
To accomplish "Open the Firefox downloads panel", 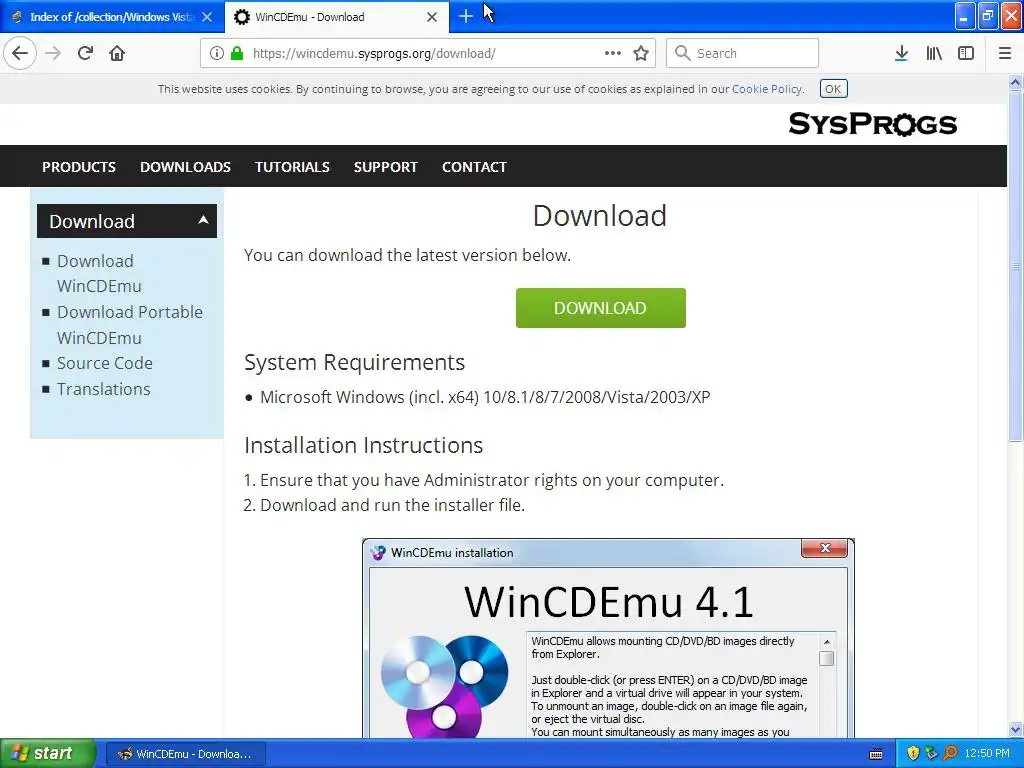I will (901, 53).
